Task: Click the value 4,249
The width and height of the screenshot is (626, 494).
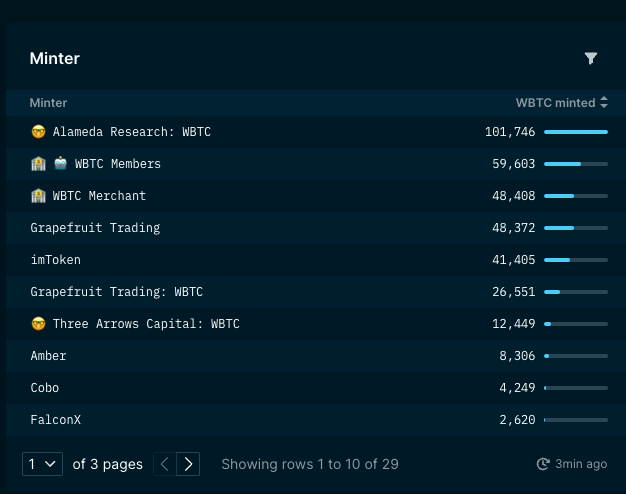Action: pos(517,388)
